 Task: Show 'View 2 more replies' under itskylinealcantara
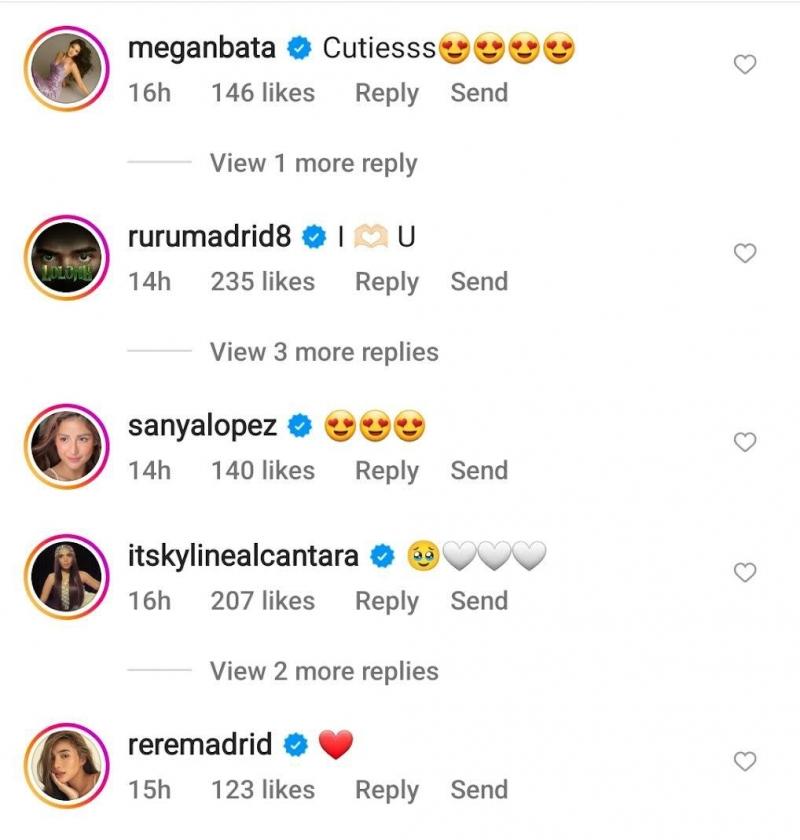point(323,671)
